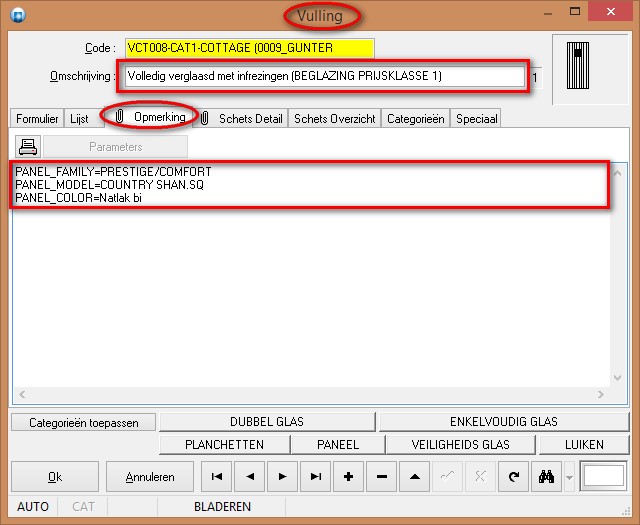
Task: Click the small field showing 1
Action: pyautogui.click(x=536, y=78)
